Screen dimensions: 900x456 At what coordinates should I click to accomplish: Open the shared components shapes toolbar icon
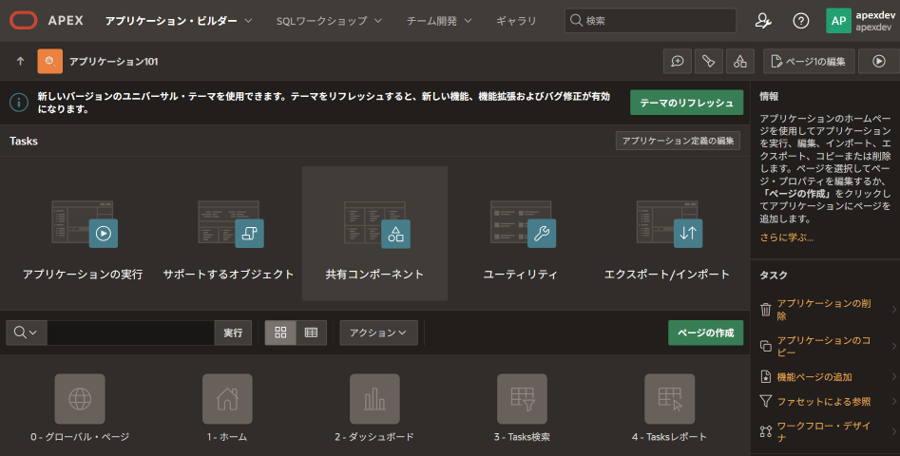(x=740, y=61)
